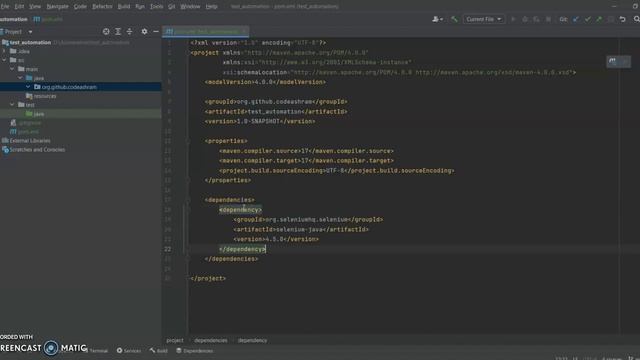Click the Build Project hammer icon
The height and width of the screenshot is (360, 640).
click(454, 19)
